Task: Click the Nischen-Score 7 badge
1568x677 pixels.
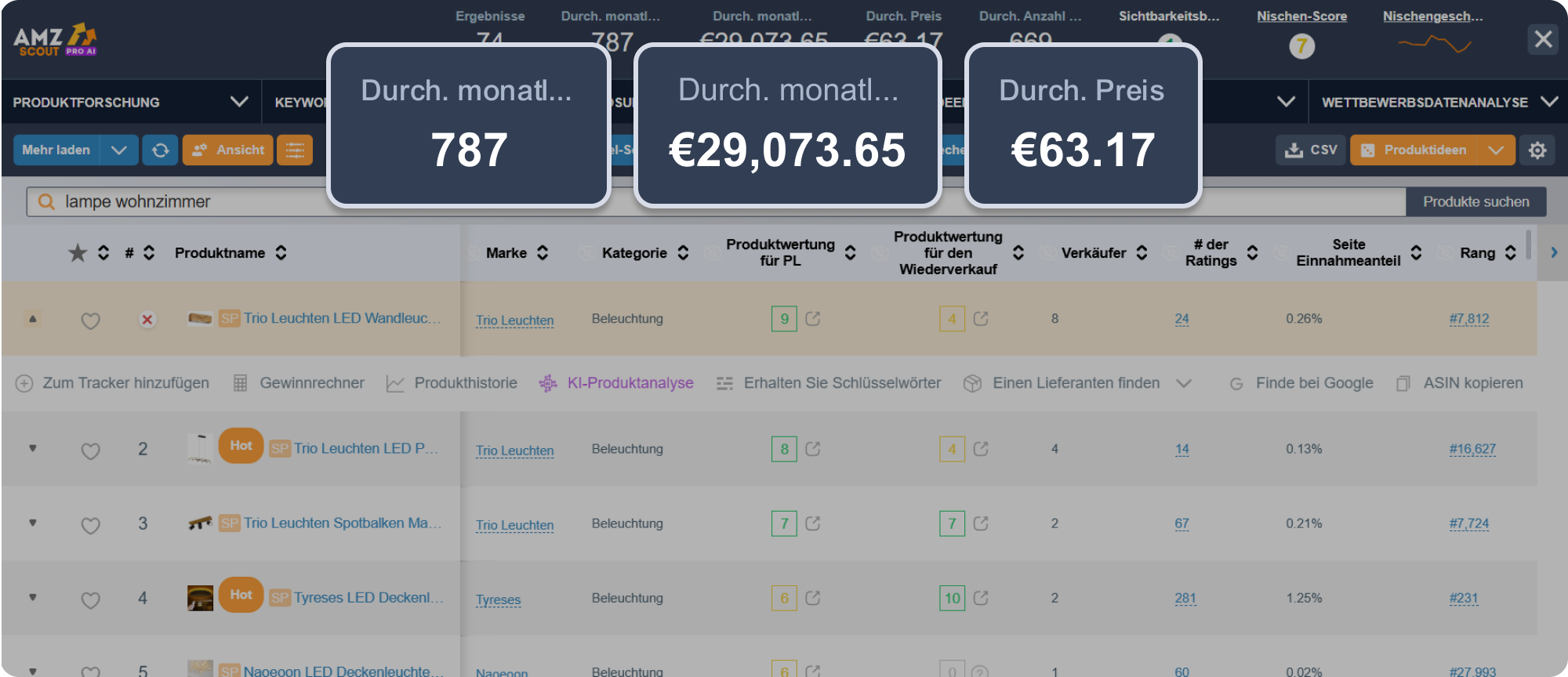Action: [1301, 46]
